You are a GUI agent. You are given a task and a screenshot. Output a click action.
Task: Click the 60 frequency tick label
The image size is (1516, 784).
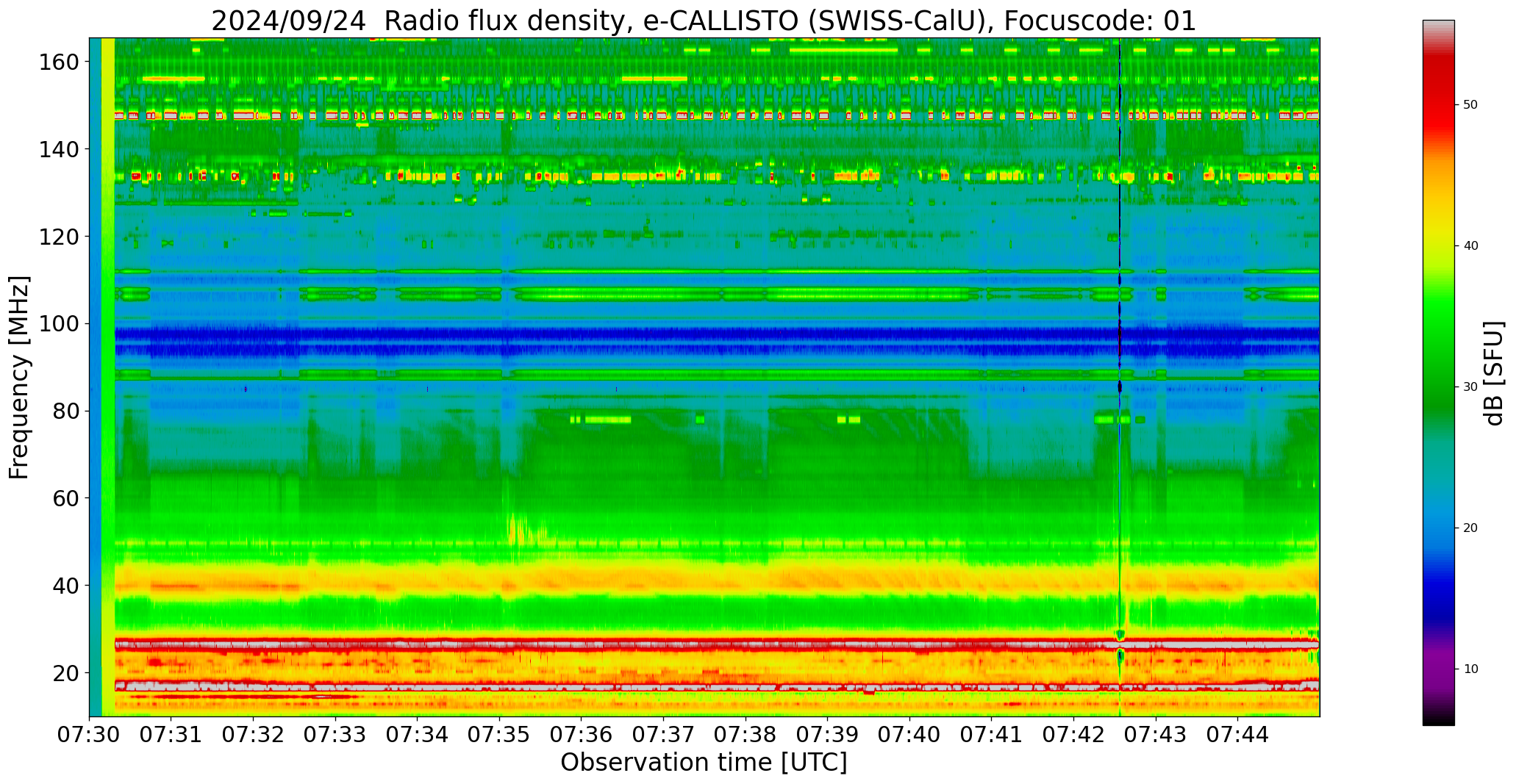66,497
